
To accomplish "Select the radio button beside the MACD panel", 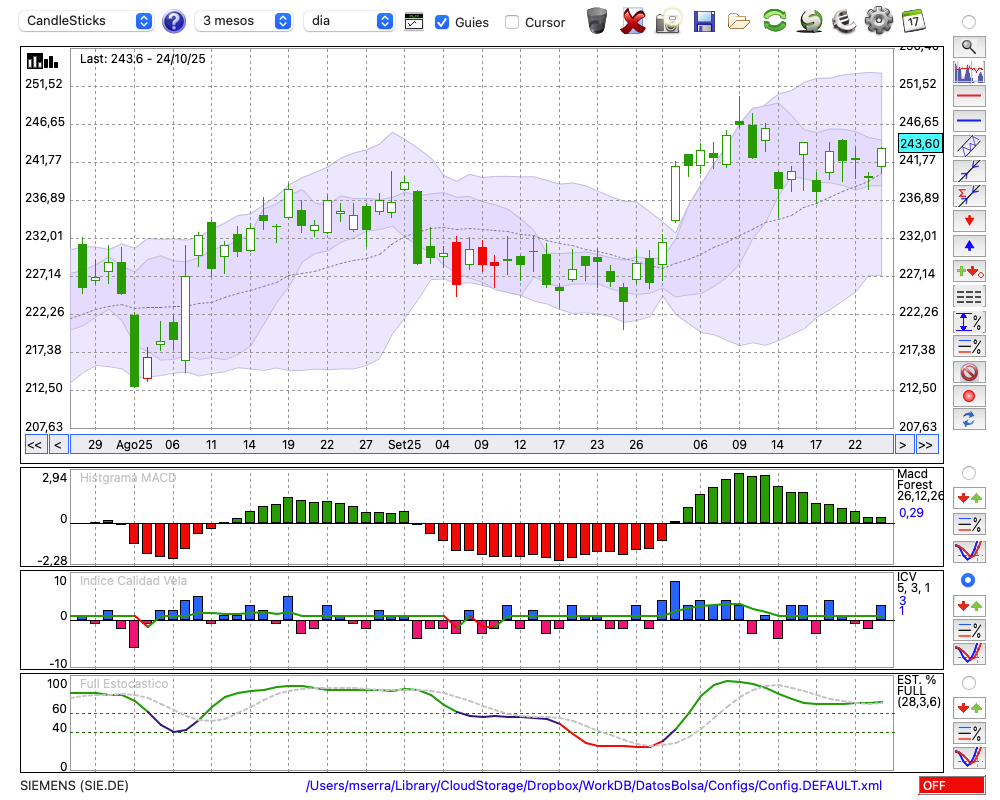I will (x=968, y=472).
